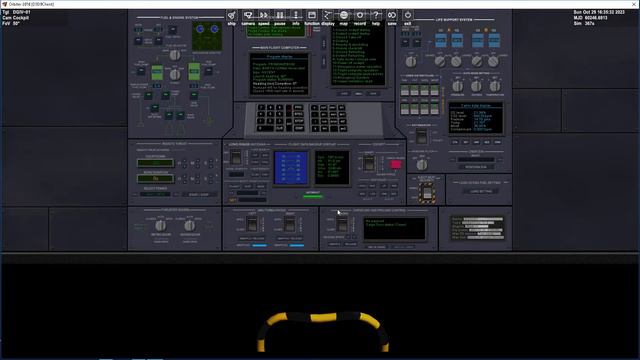Click the save scenario icon
This screenshot has height=360, width=640.
click(392, 16)
